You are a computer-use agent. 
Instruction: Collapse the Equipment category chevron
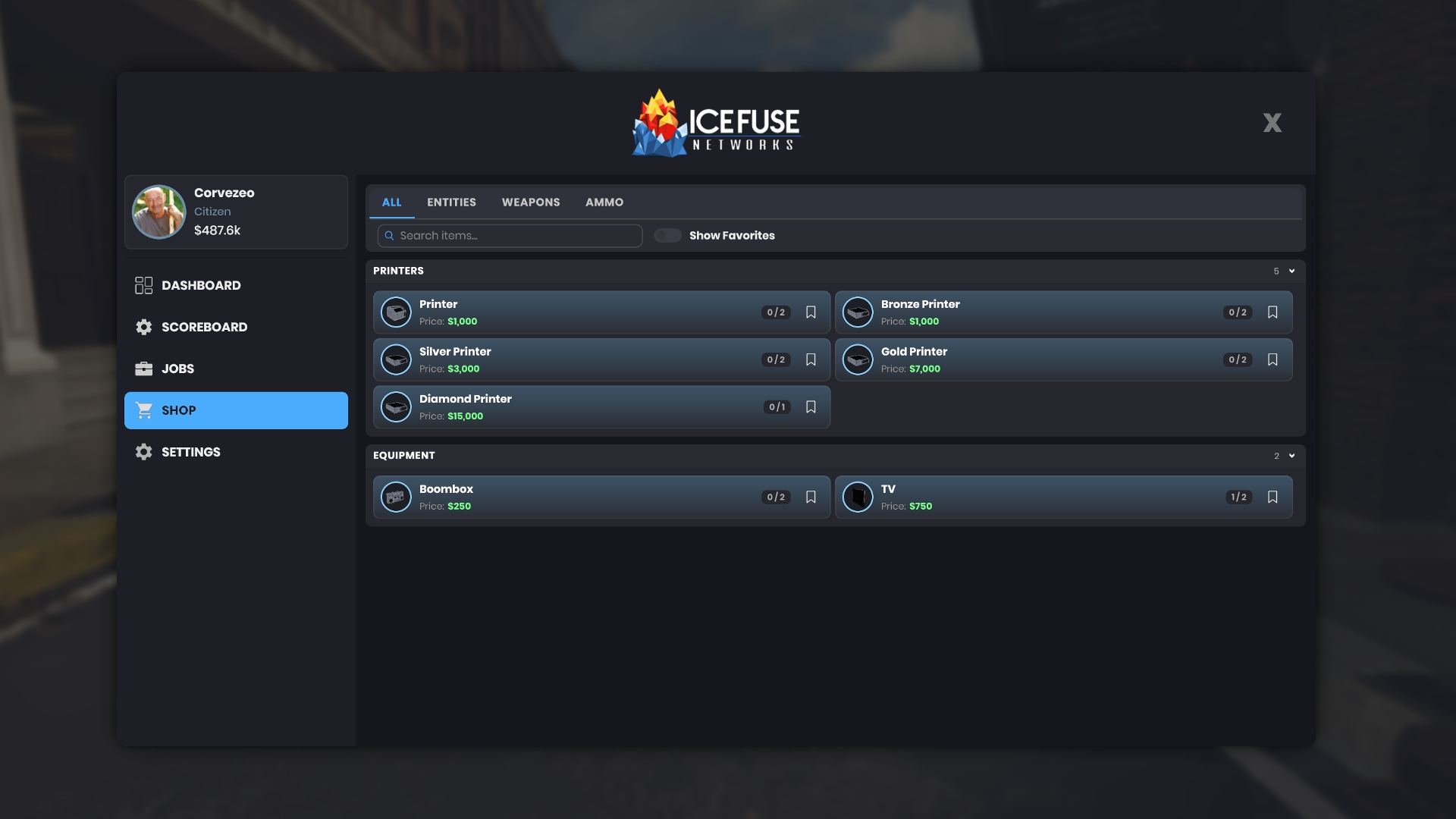click(1291, 456)
